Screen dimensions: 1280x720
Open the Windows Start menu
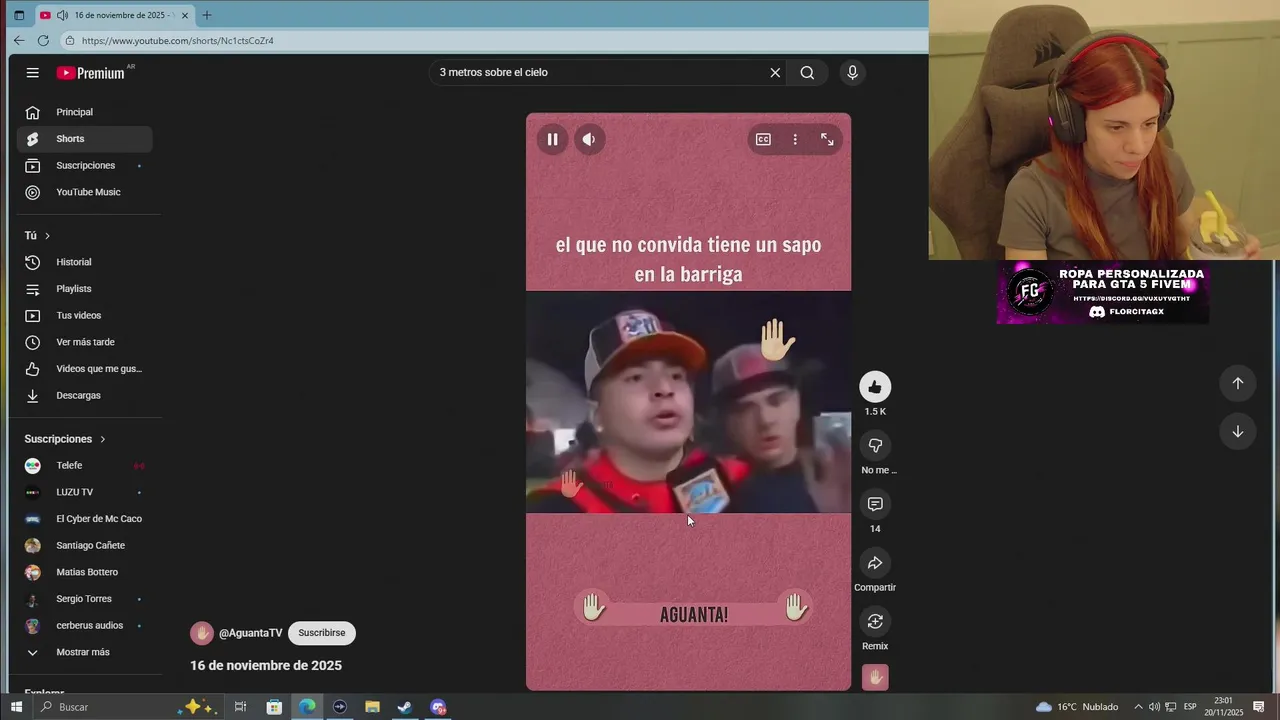(x=16, y=707)
